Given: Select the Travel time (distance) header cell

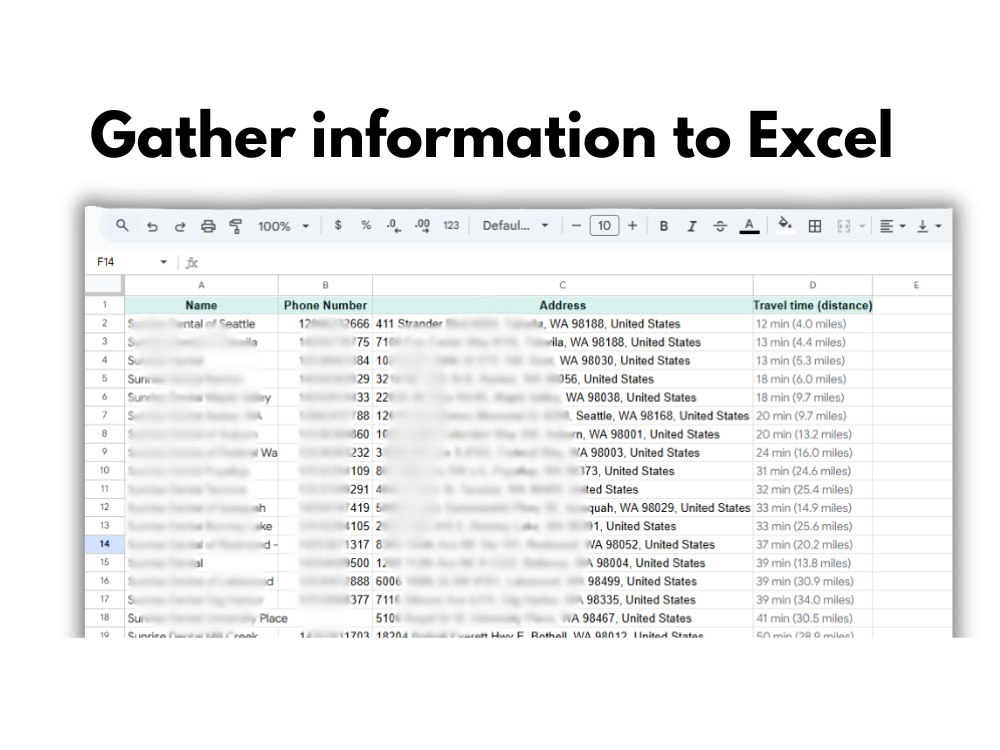Looking at the screenshot, I should point(812,305).
